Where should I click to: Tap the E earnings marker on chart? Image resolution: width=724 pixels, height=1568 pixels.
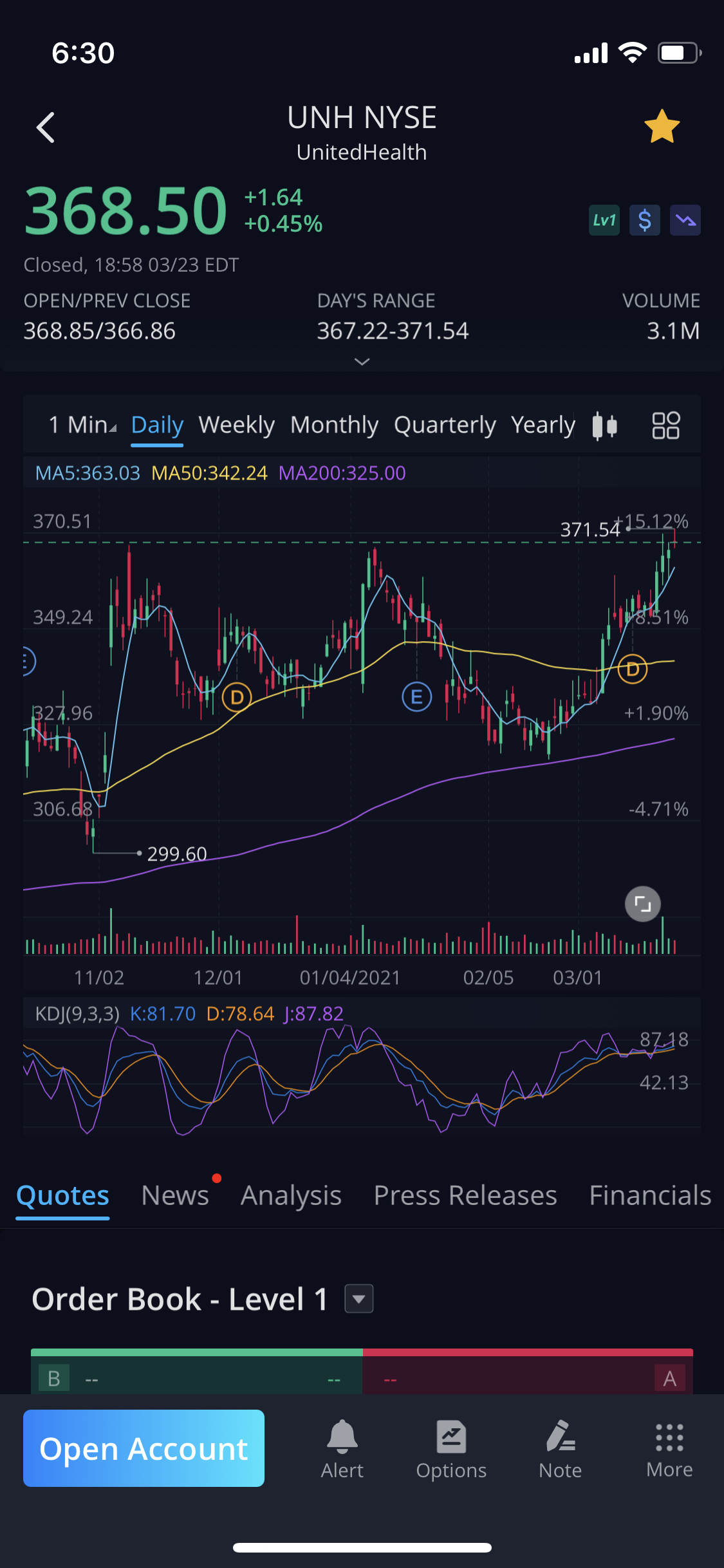416,697
